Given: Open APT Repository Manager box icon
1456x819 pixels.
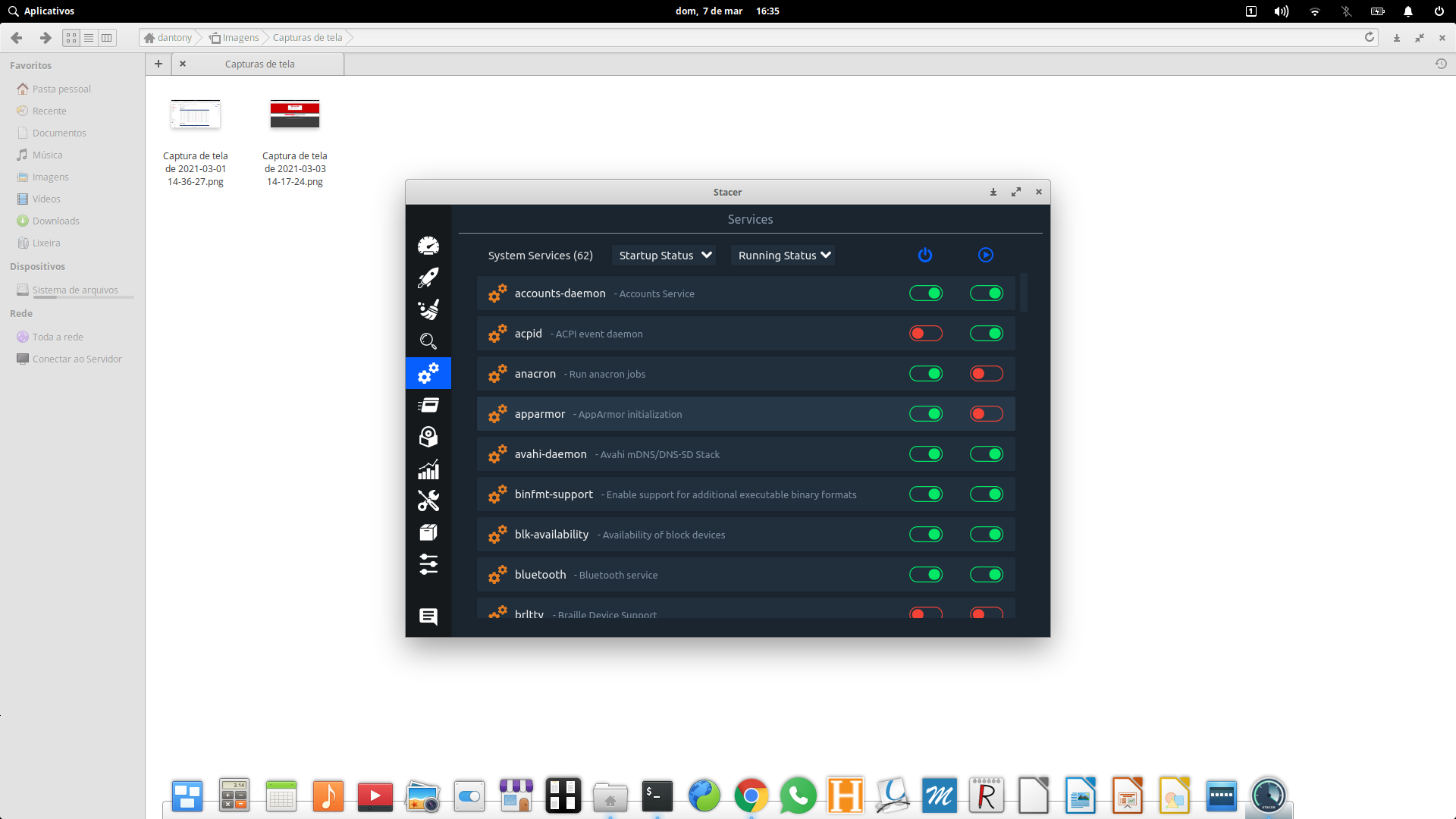Looking at the screenshot, I should [428, 532].
